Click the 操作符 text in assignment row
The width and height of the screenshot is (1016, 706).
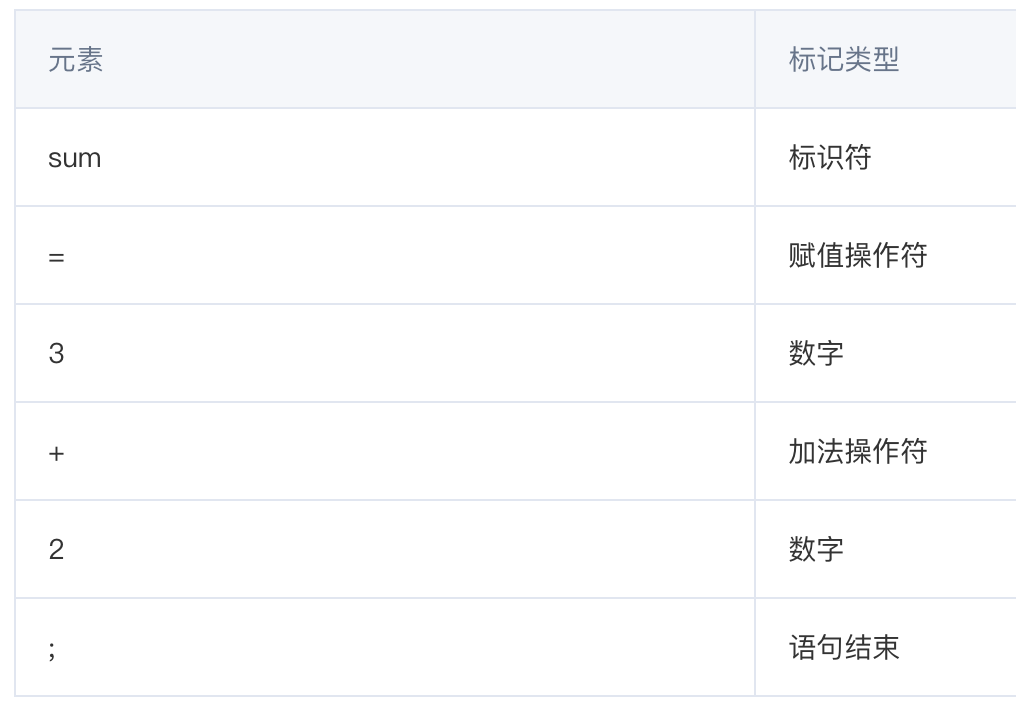pos(886,255)
